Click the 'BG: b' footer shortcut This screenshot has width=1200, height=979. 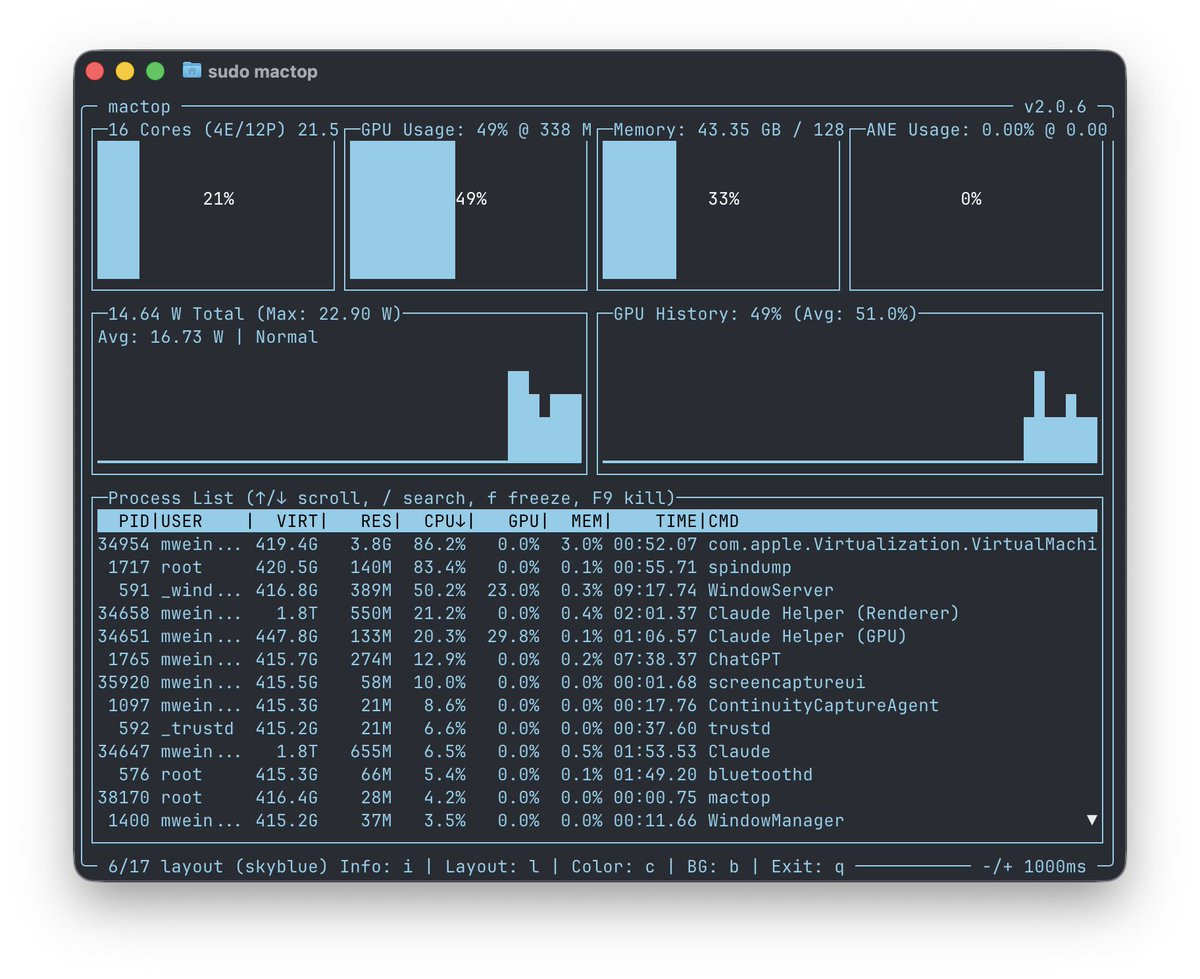[713, 866]
